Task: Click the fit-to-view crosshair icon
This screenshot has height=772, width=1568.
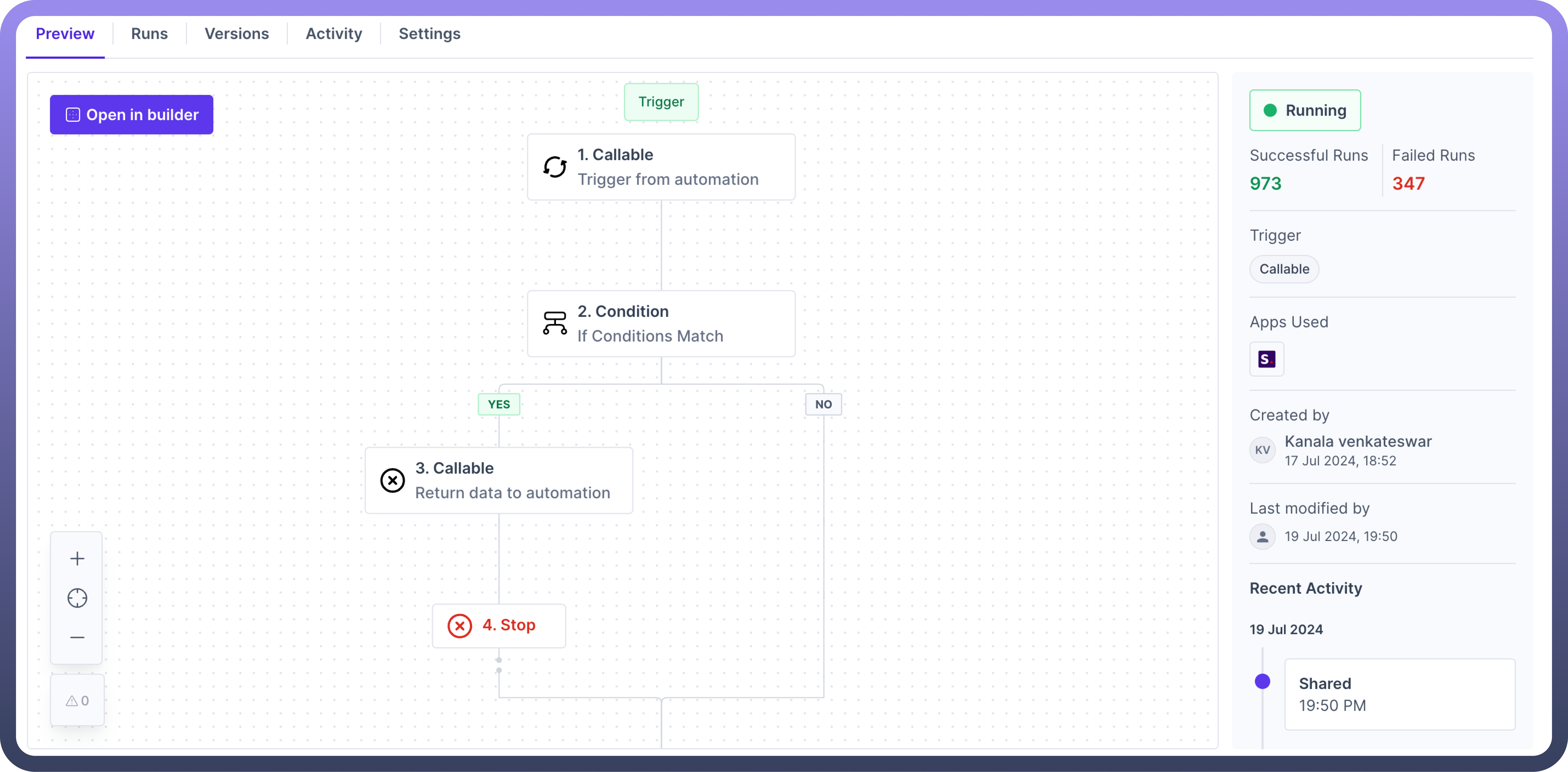Action: (x=77, y=598)
